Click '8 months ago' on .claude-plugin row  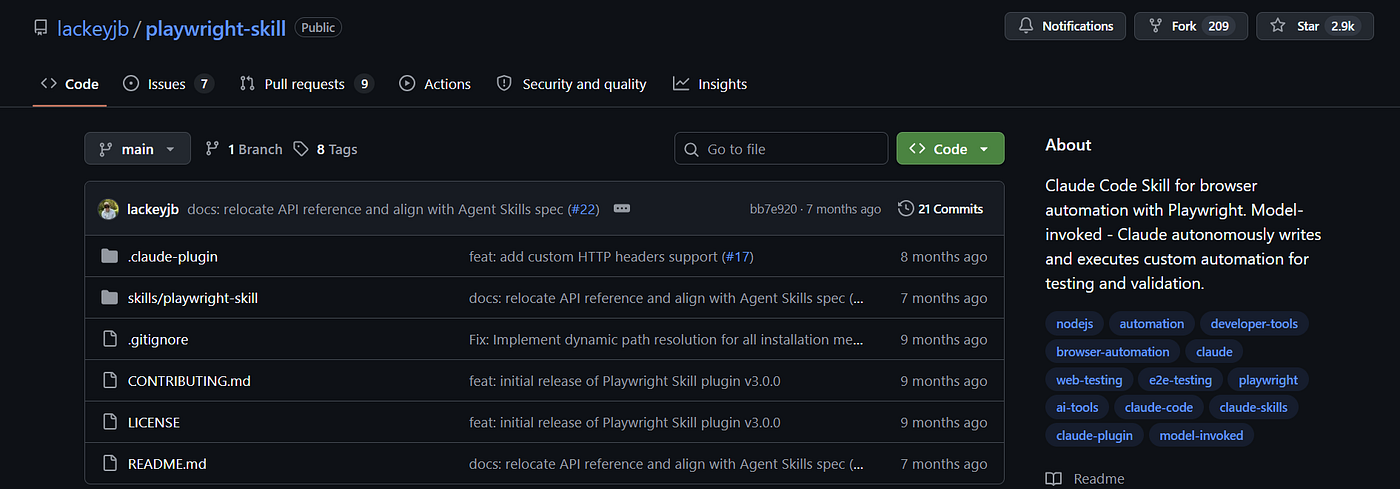(943, 257)
